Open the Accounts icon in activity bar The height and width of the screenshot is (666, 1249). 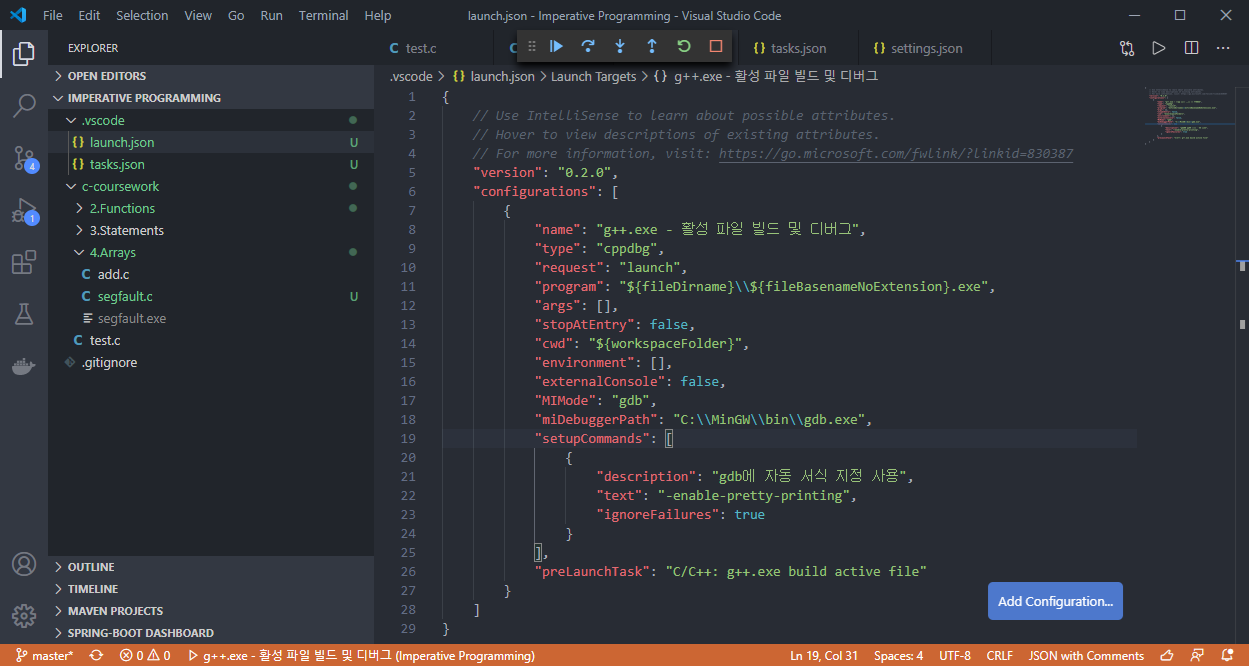(24, 564)
